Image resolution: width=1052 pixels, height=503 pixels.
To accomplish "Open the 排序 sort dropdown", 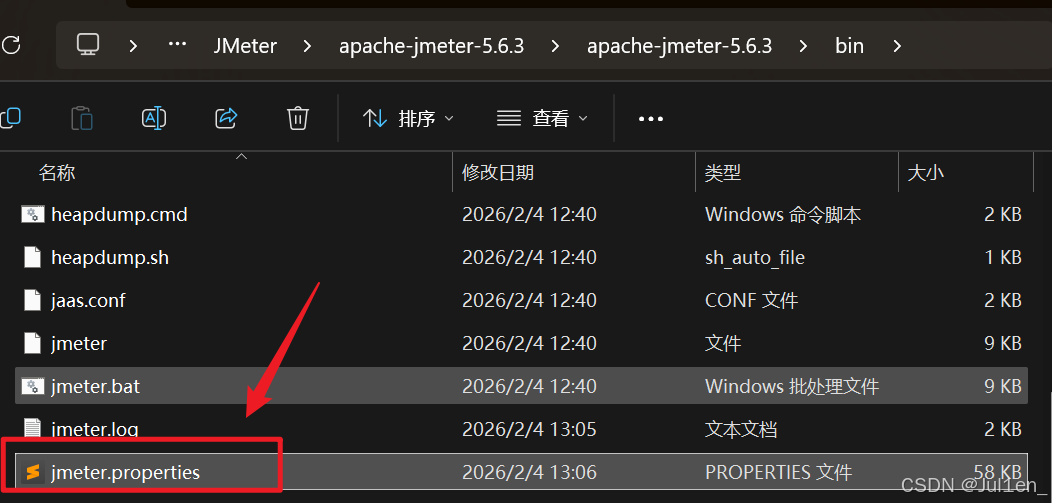I will pos(408,119).
